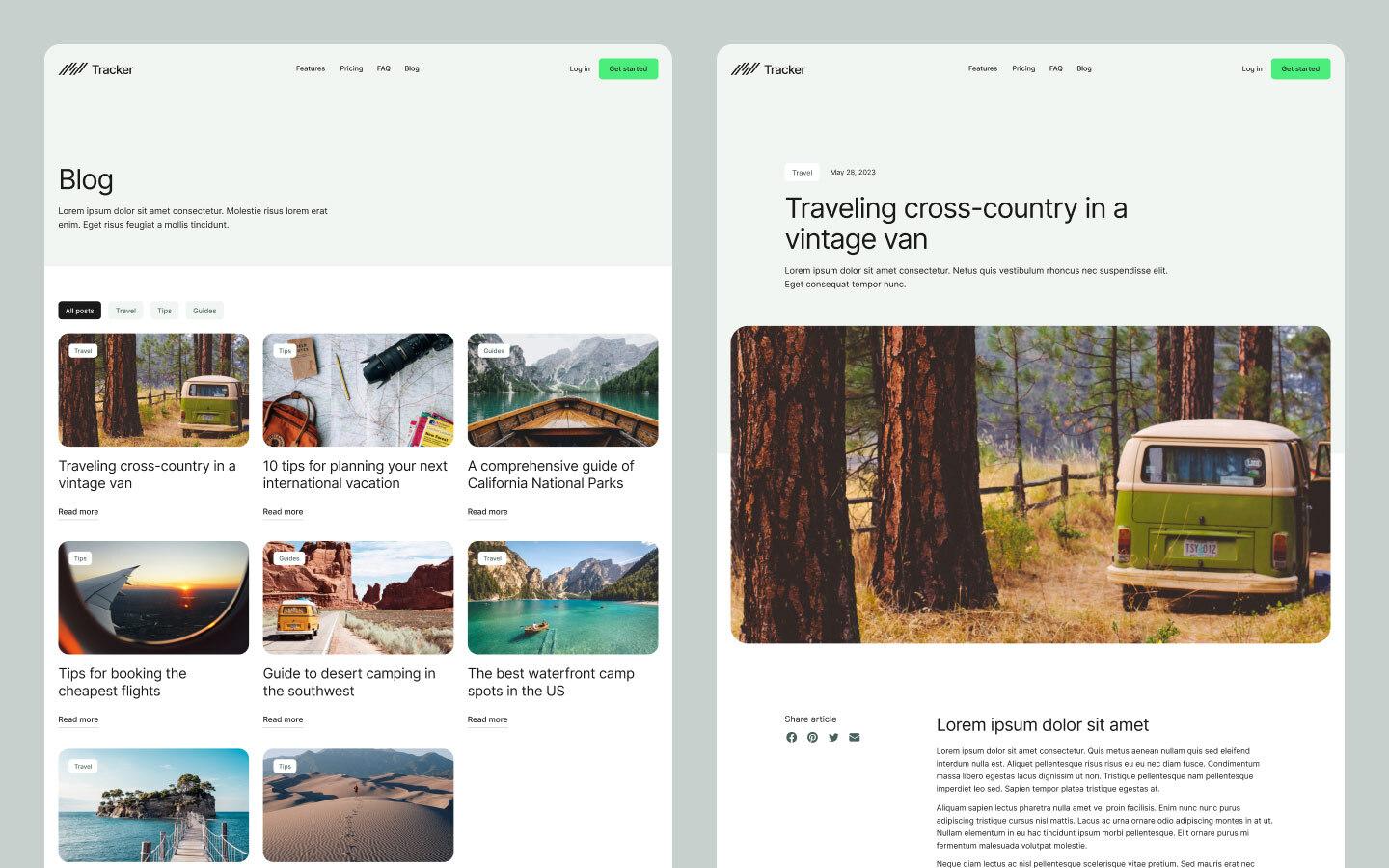1389x868 pixels.
Task: Enable the Tips posts filter
Action: pyautogui.click(x=164, y=310)
